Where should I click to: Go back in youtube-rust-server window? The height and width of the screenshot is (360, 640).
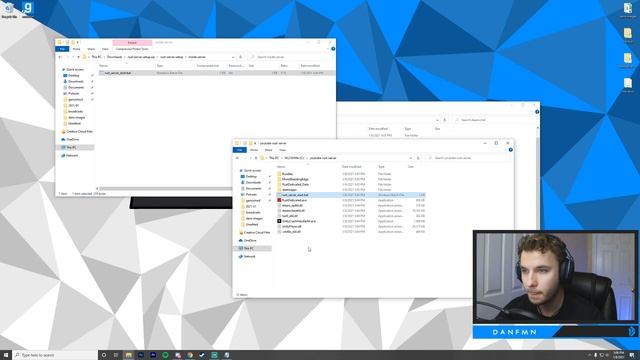[237, 158]
